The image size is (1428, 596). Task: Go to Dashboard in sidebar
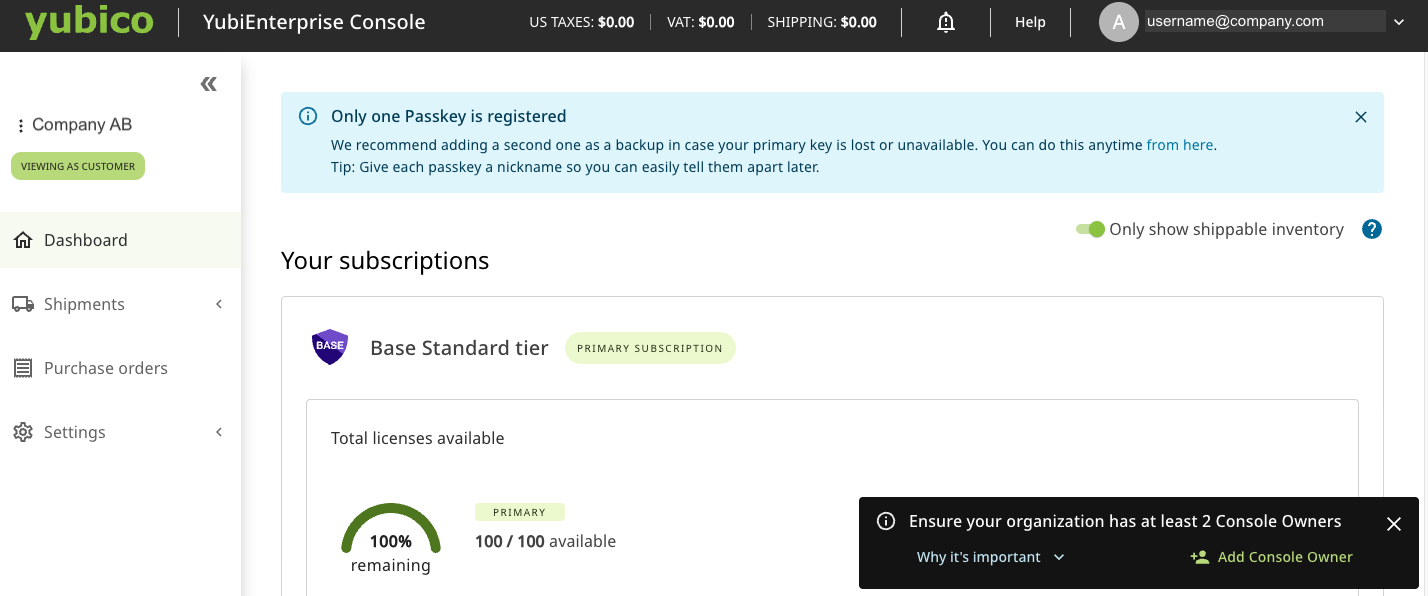click(120, 240)
